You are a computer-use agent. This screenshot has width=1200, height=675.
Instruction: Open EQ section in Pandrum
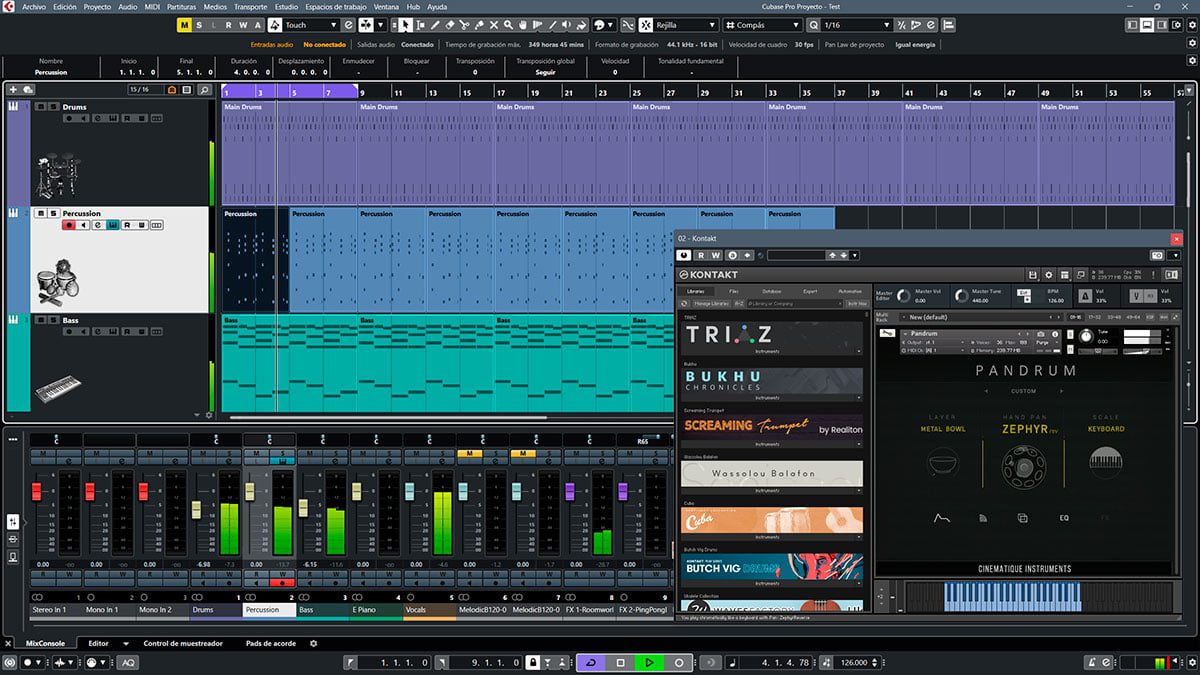point(1064,519)
